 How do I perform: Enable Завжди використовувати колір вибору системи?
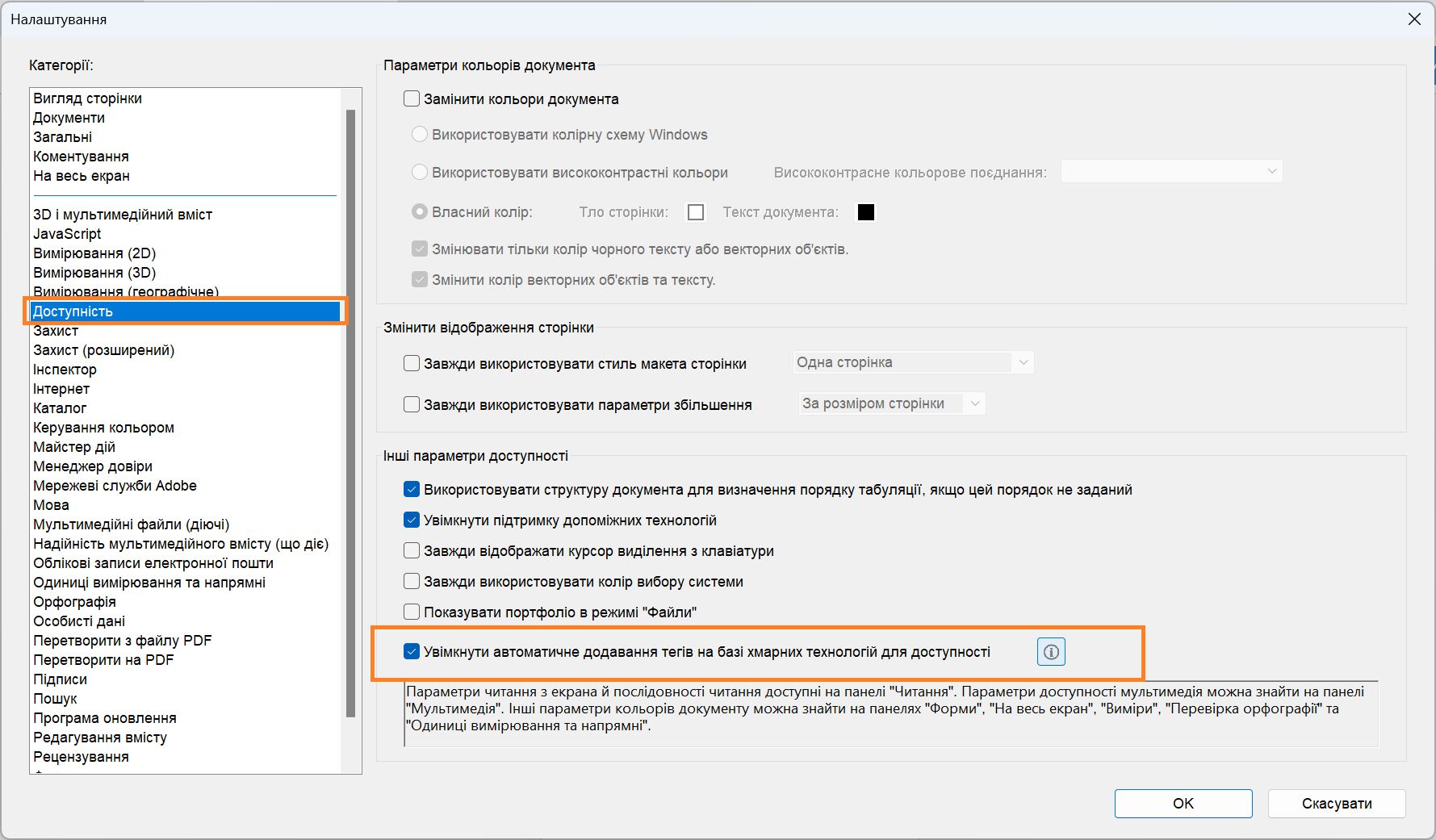point(412,581)
